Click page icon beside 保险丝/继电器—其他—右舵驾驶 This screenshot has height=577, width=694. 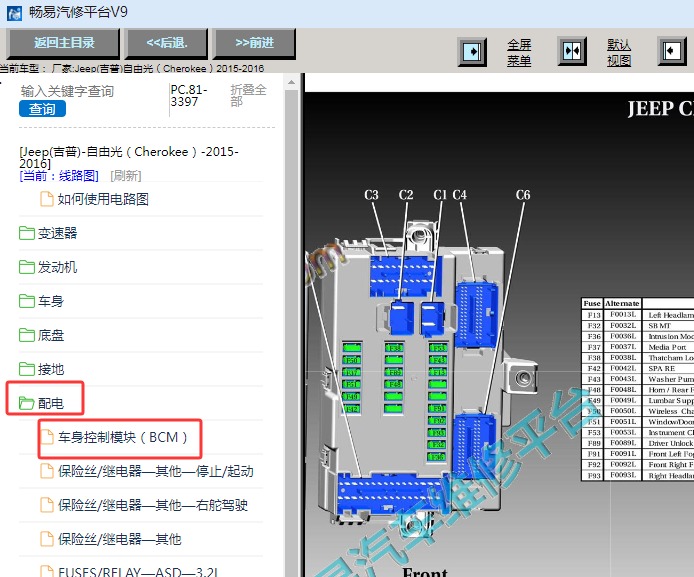pos(46,505)
